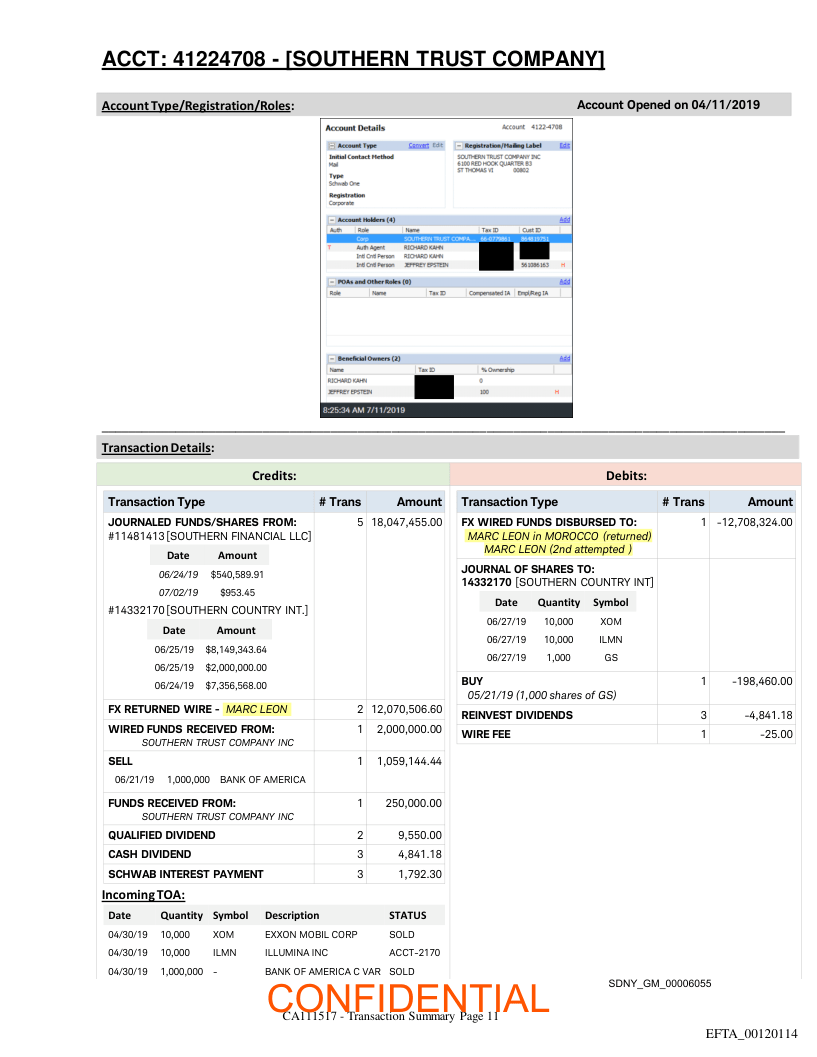Click Edit link for Registration/Mailing Label
The image size is (817, 1057).
[x=564, y=146]
